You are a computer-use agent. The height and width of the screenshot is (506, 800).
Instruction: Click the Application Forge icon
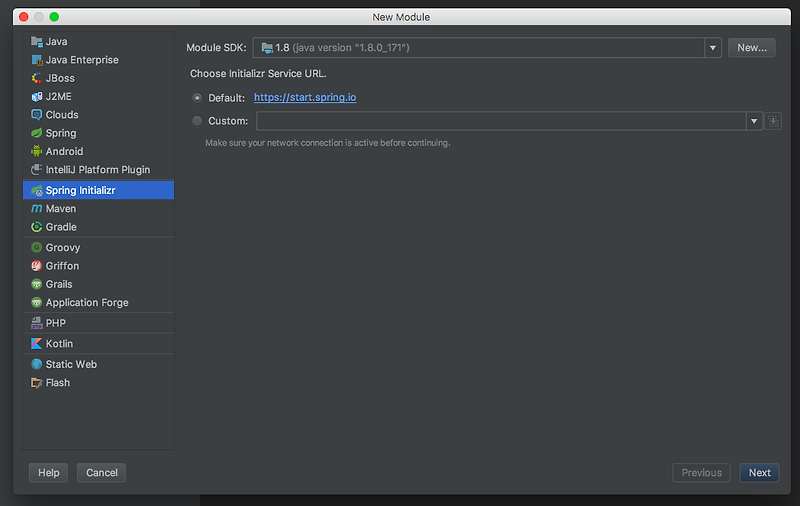coord(37,302)
